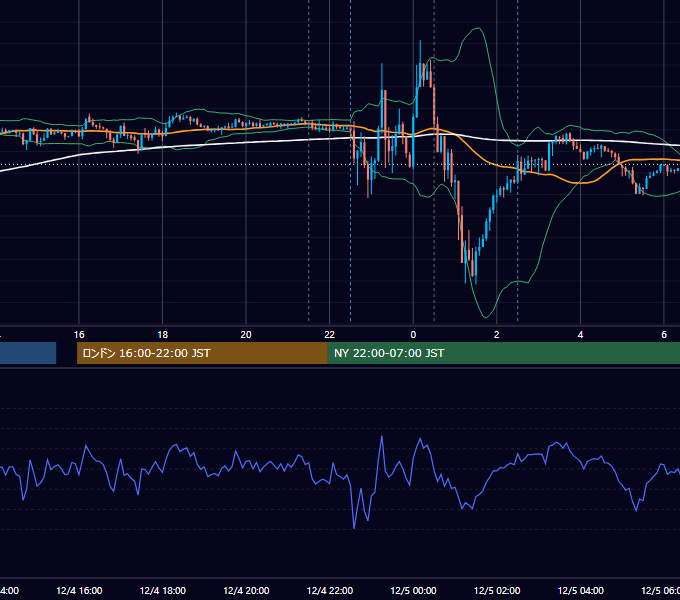
Task: Click the 12/4 20:00 time label
Action: 246,590
